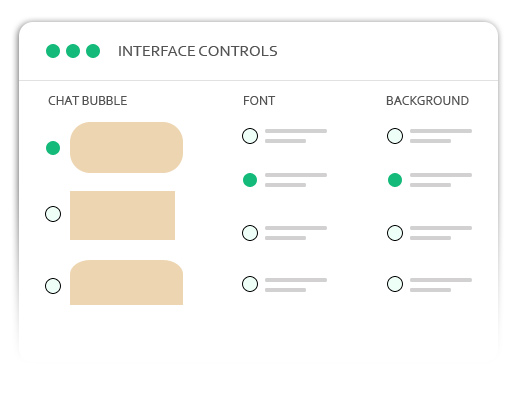This screenshot has height=402, width=523.
Task: Select the first Font radio option
Action: [x=250, y=136]
